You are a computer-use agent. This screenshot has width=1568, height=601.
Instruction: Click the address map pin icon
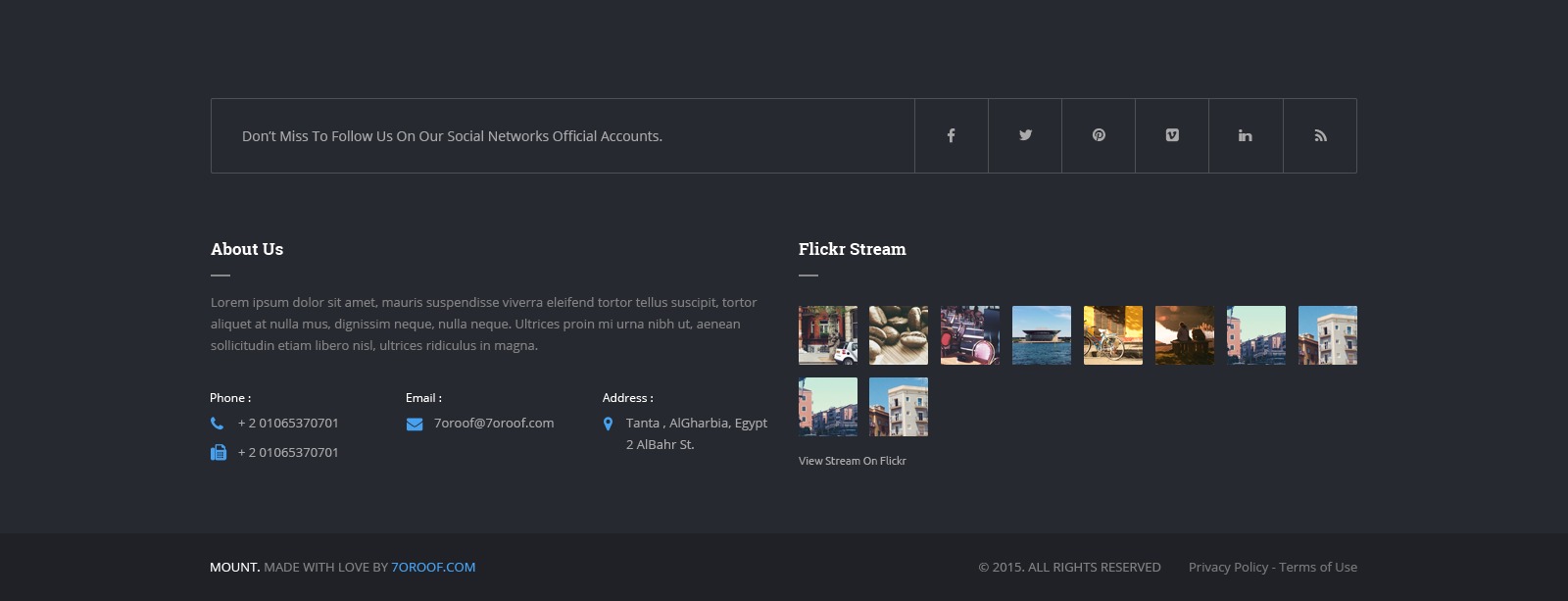tap(608, 424)
